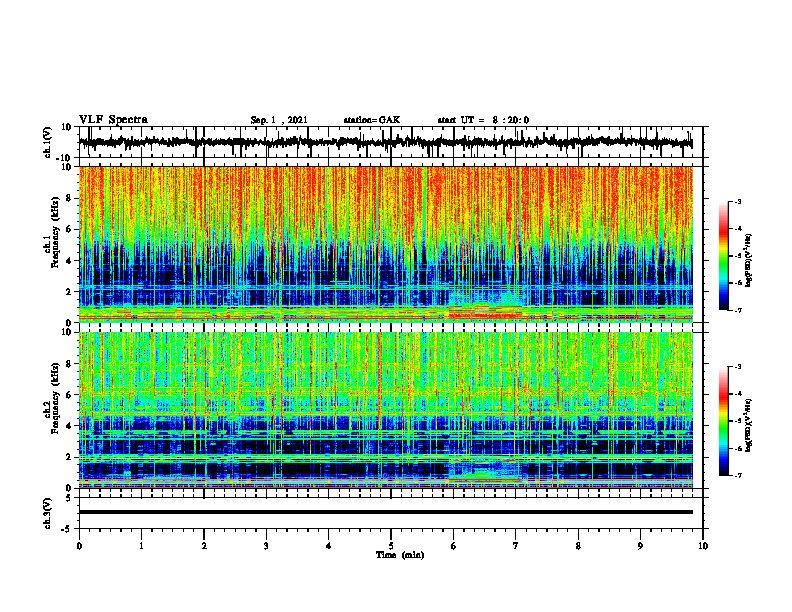Click the ch.1 spectrogram color bar
Viewport: 792px width, 612px height.
pyautogui.click(x=724, y=256)
